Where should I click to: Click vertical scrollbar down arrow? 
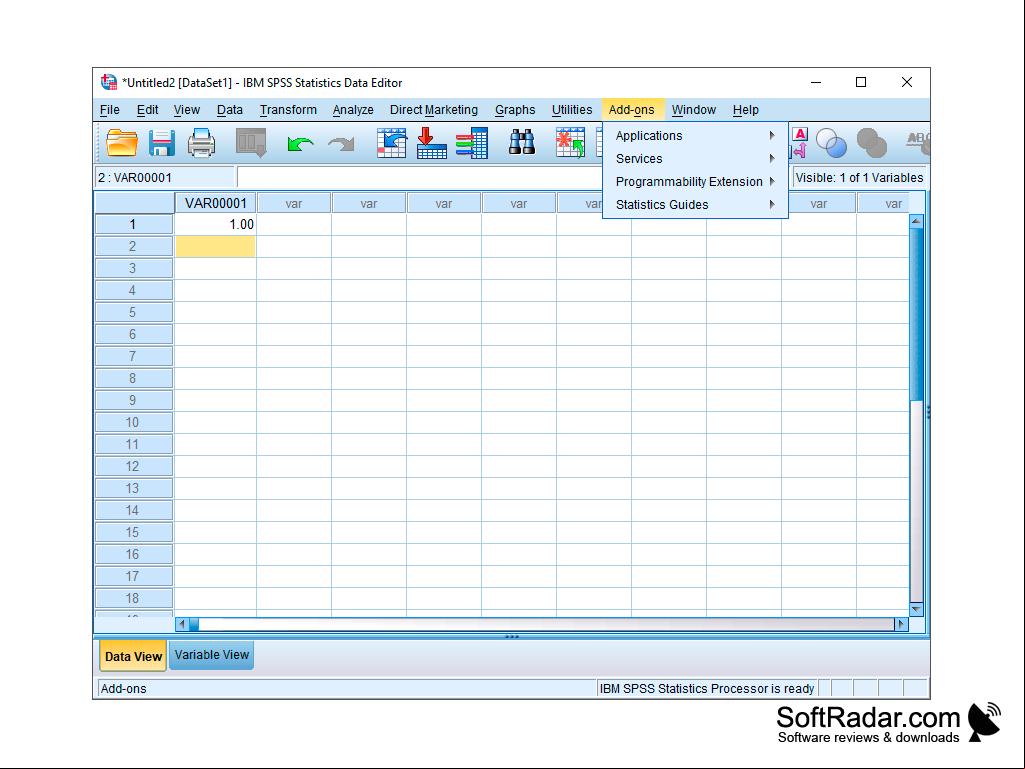pyautogui.click(x=916, y=609)
